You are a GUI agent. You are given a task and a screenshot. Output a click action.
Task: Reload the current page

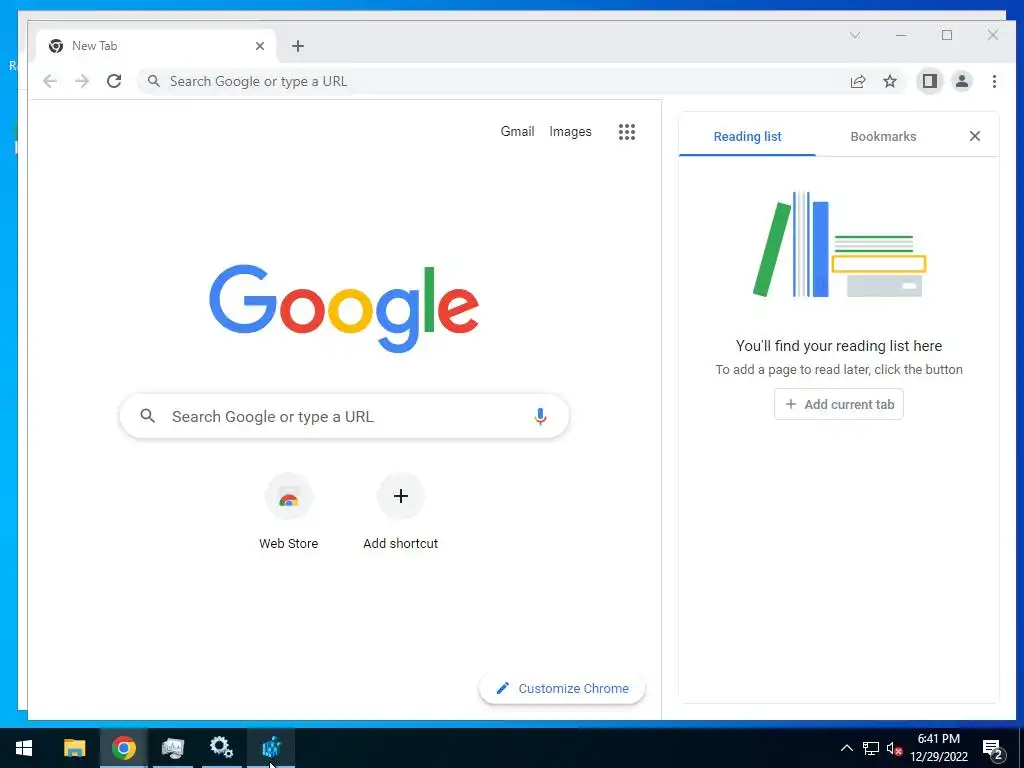pos(114,81)
